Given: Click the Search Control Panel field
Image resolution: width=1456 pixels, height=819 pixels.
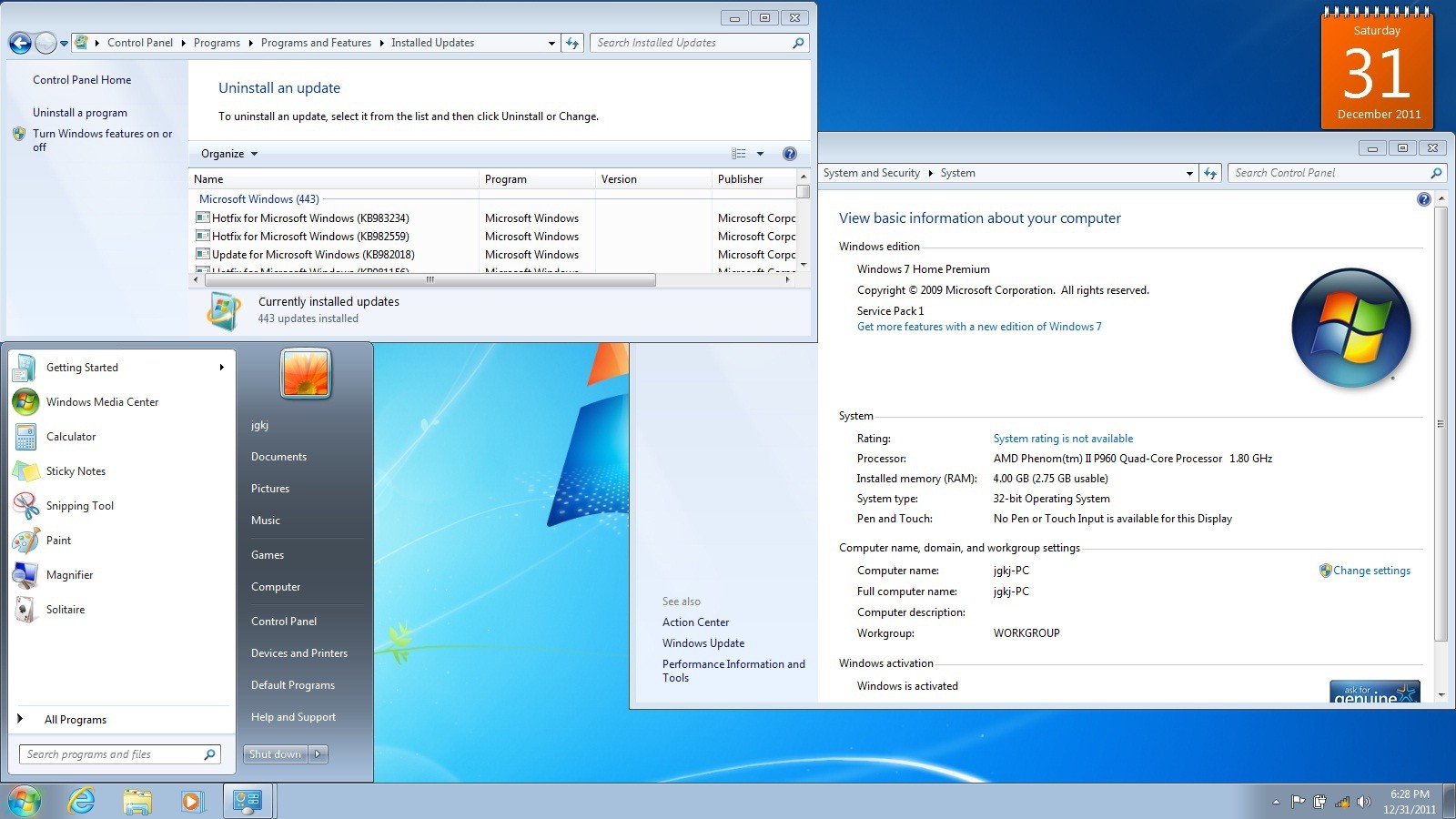Looking at the screenshot, I should (x=1337, y=173).
